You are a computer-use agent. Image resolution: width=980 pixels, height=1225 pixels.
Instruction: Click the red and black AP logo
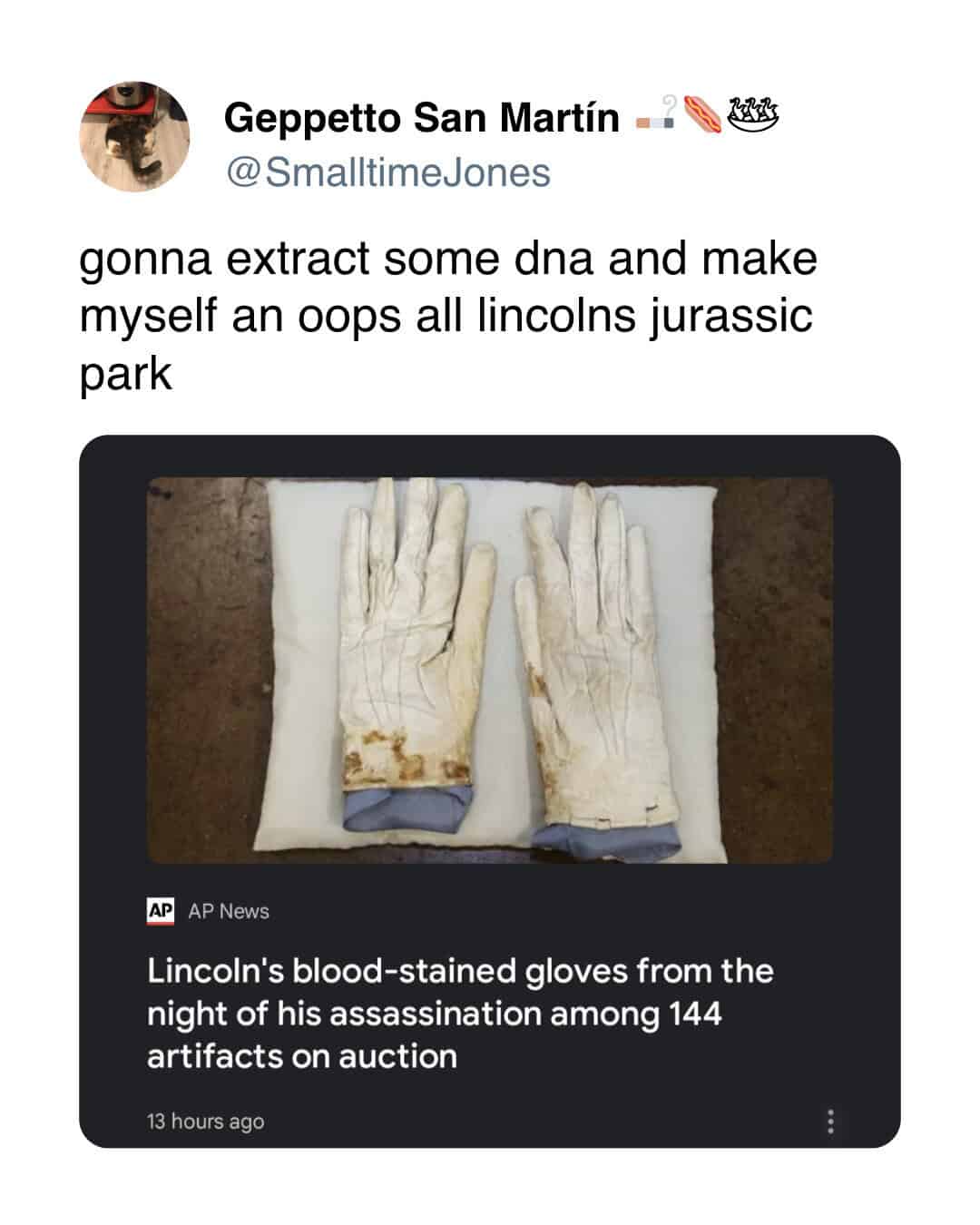[160, 910]
